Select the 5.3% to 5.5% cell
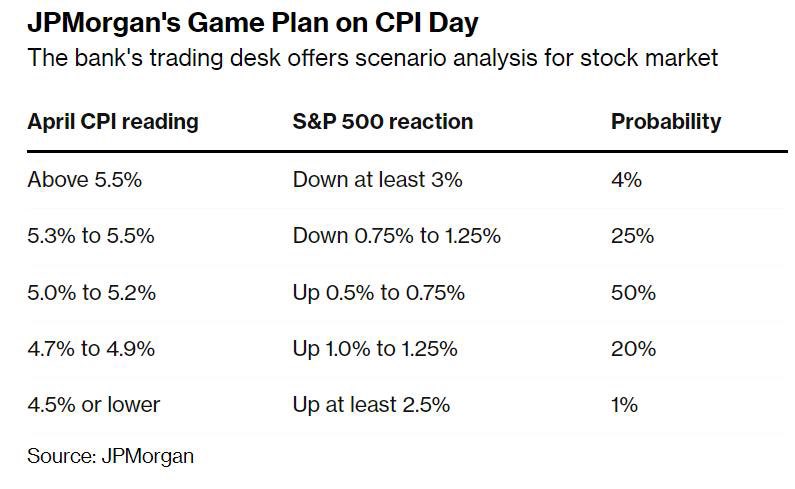This screenshot has height=489, width=795. (91, 236)
